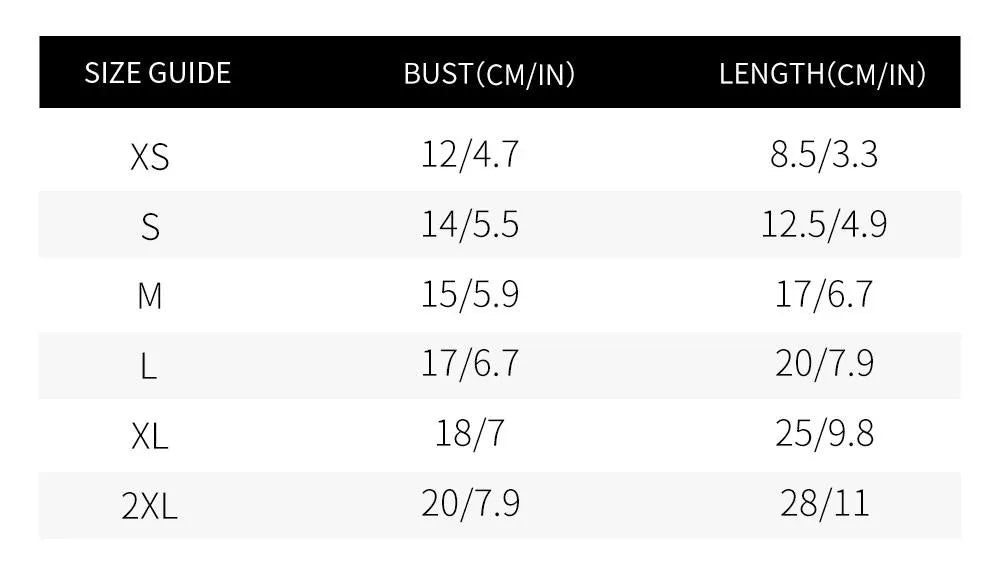Screen dimensions: 1000x580
Task: Click length value 8.5/3.3
Action: (824, 154)
